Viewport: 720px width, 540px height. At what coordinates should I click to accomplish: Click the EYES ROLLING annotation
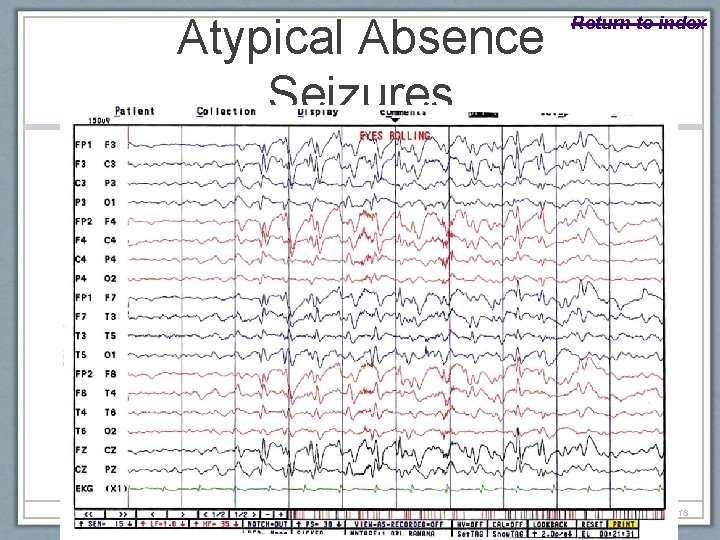coord(395,136)
